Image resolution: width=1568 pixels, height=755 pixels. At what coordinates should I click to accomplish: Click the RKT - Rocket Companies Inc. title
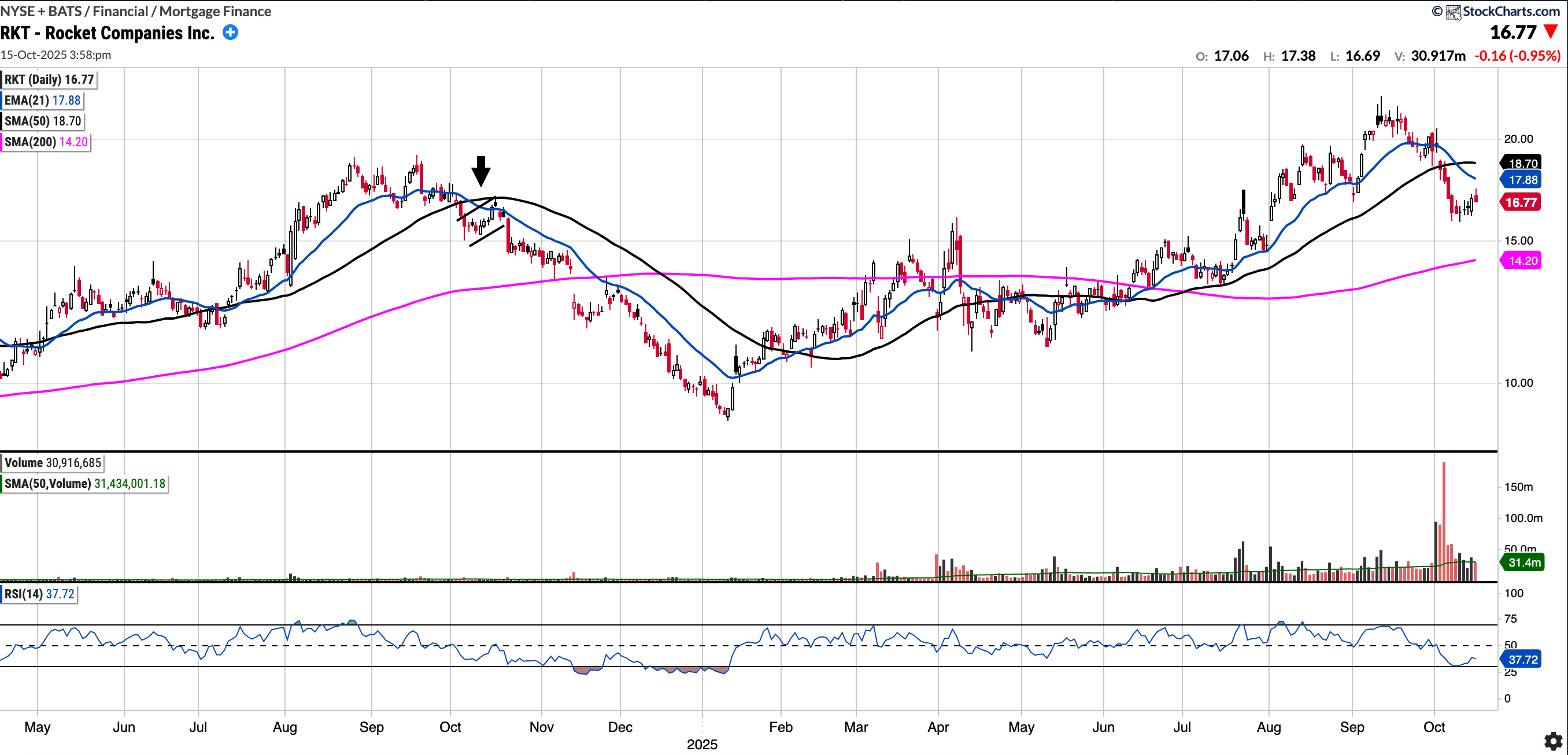pos(107,33)
